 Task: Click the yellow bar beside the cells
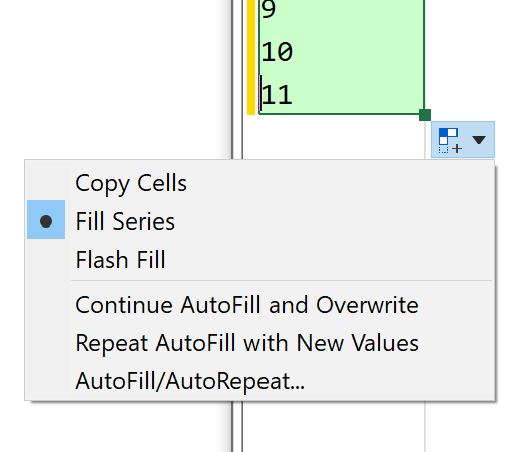pyautogui.click(x=251, y=57)
